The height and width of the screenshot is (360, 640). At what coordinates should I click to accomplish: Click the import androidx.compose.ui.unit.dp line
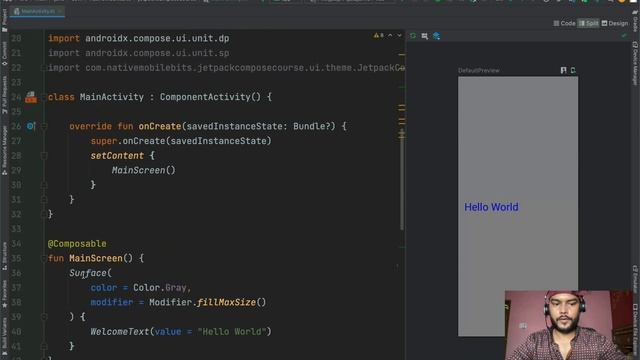139,38
